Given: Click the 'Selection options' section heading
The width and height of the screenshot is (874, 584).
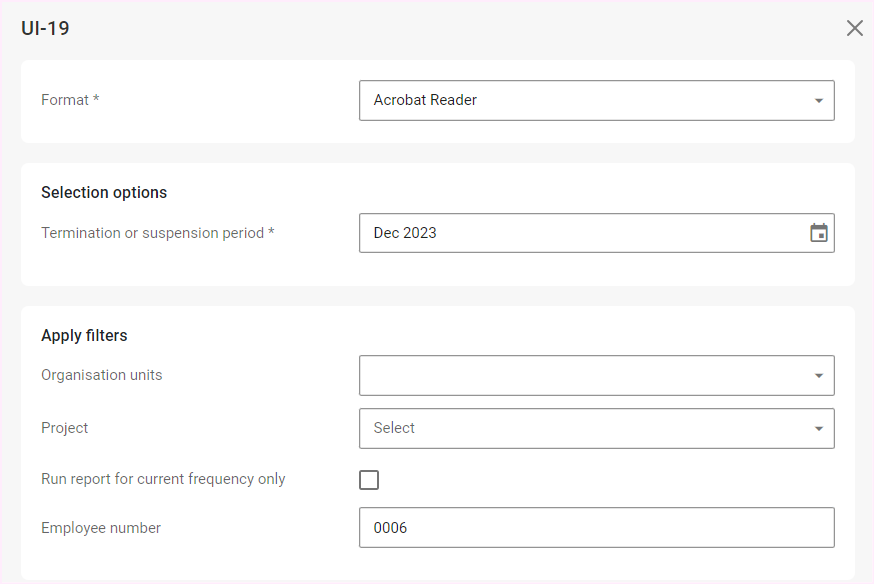Looking at the screenshot, I should [104, 192].
